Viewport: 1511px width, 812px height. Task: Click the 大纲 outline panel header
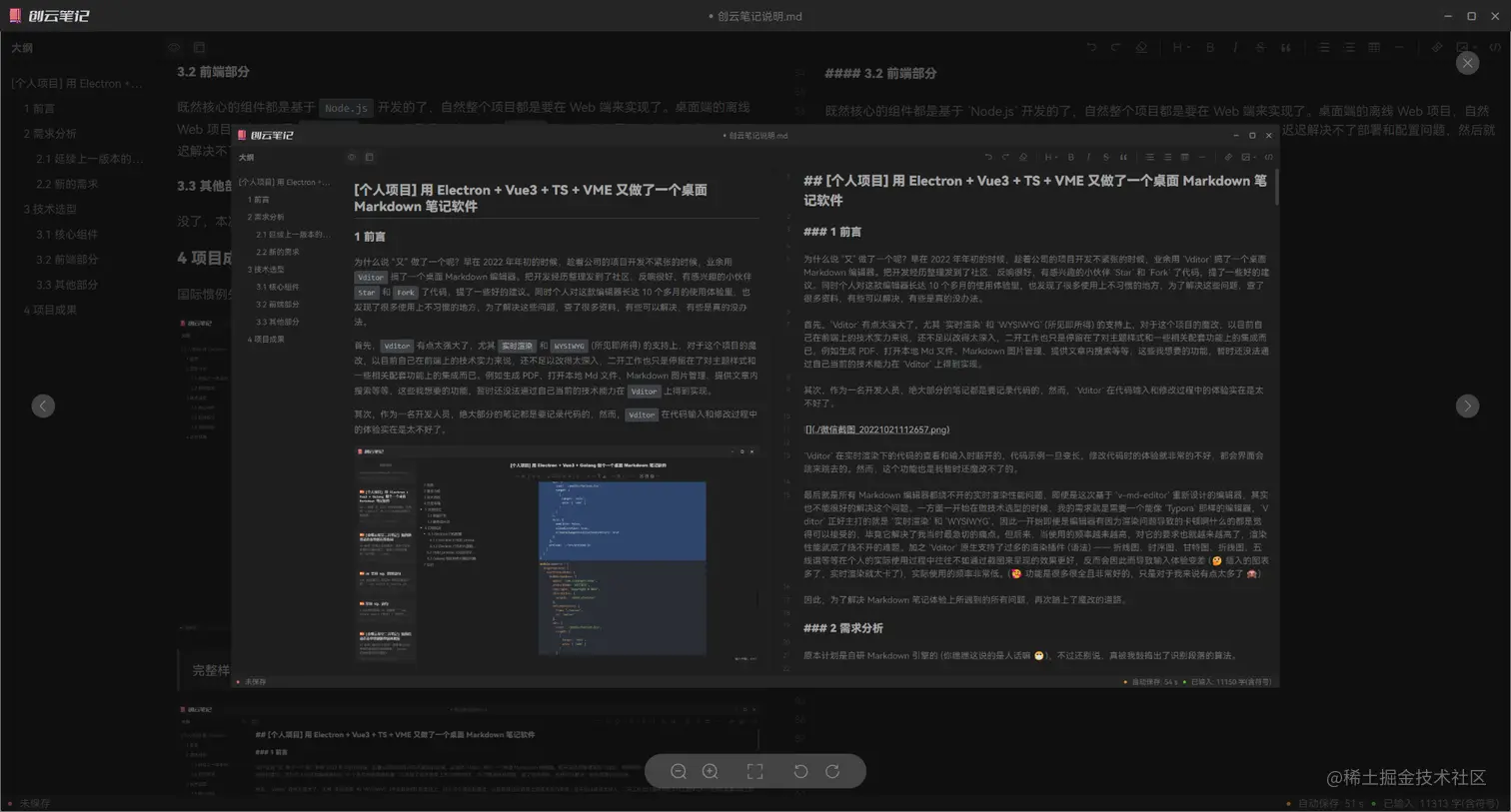[22, 47]
